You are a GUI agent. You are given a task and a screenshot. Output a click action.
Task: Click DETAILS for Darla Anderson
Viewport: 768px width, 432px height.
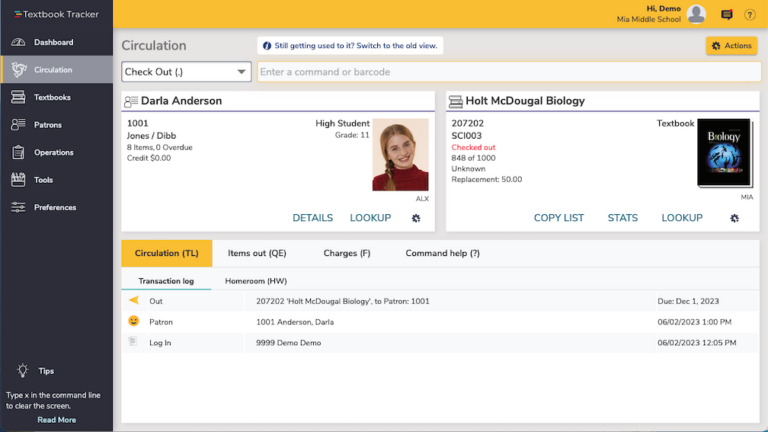click(x=312, y=218)
